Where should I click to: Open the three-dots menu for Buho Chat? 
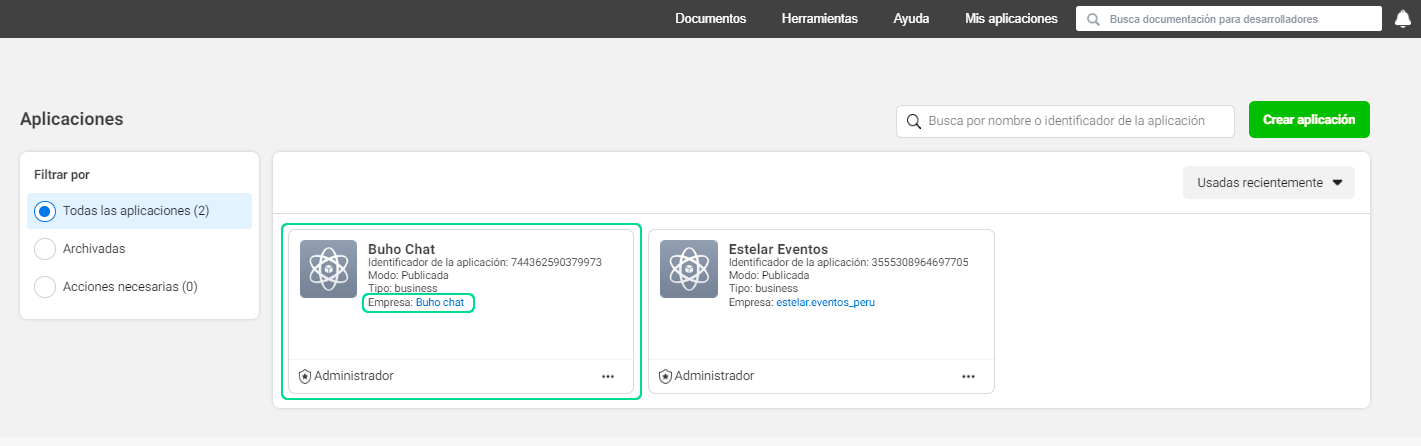click(608, 376)
